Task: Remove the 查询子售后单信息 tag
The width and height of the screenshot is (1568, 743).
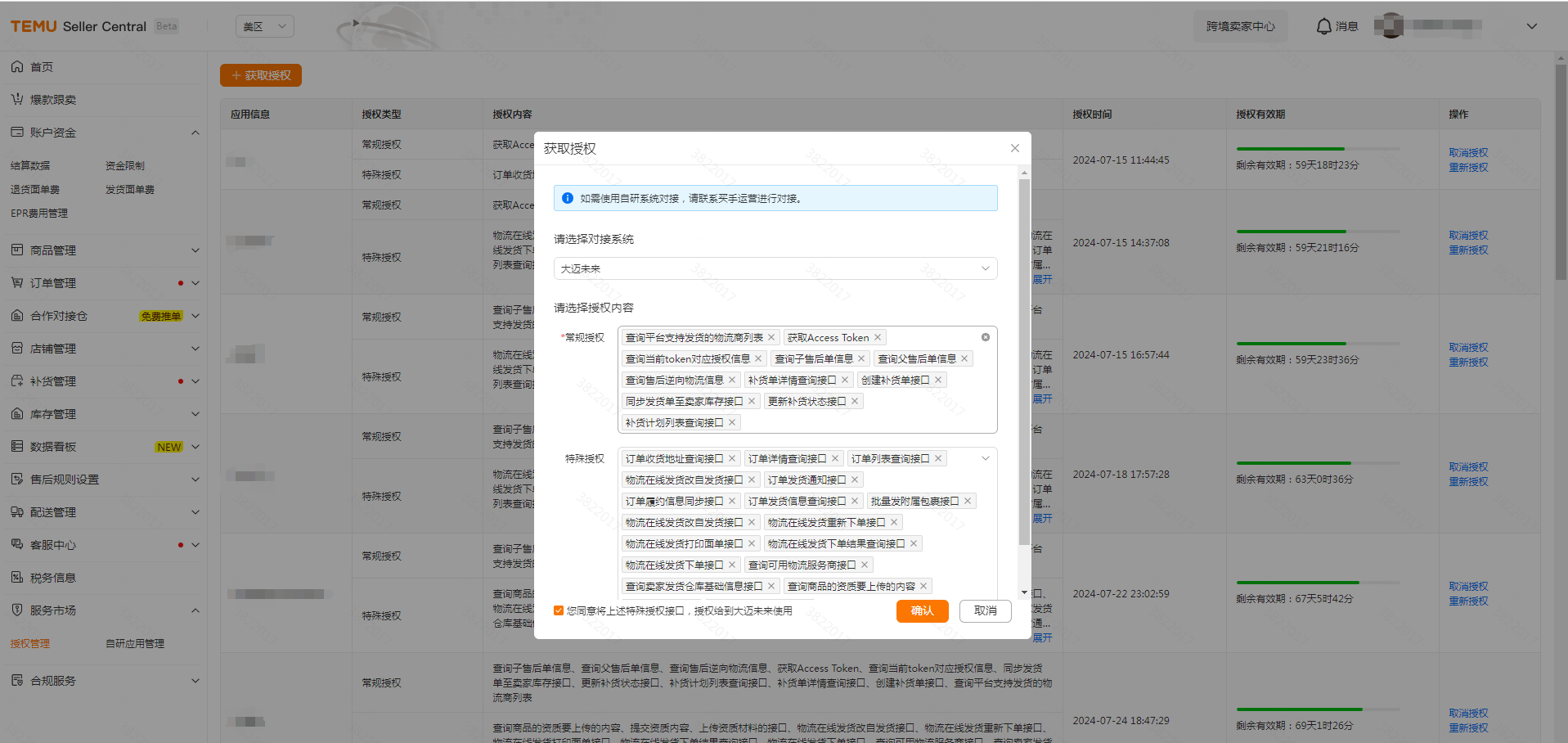Action: pyautogui.click(x=861, y=359)
